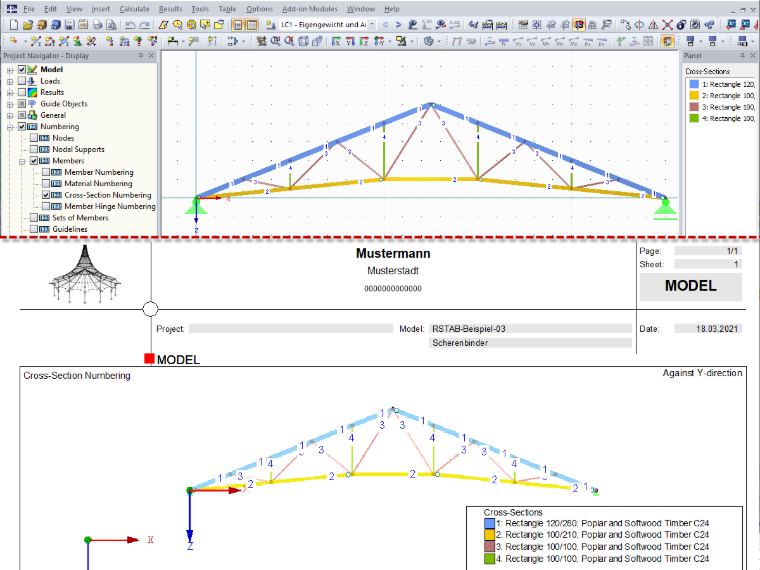Click the RSTAB application icon in menu bar

12,9
